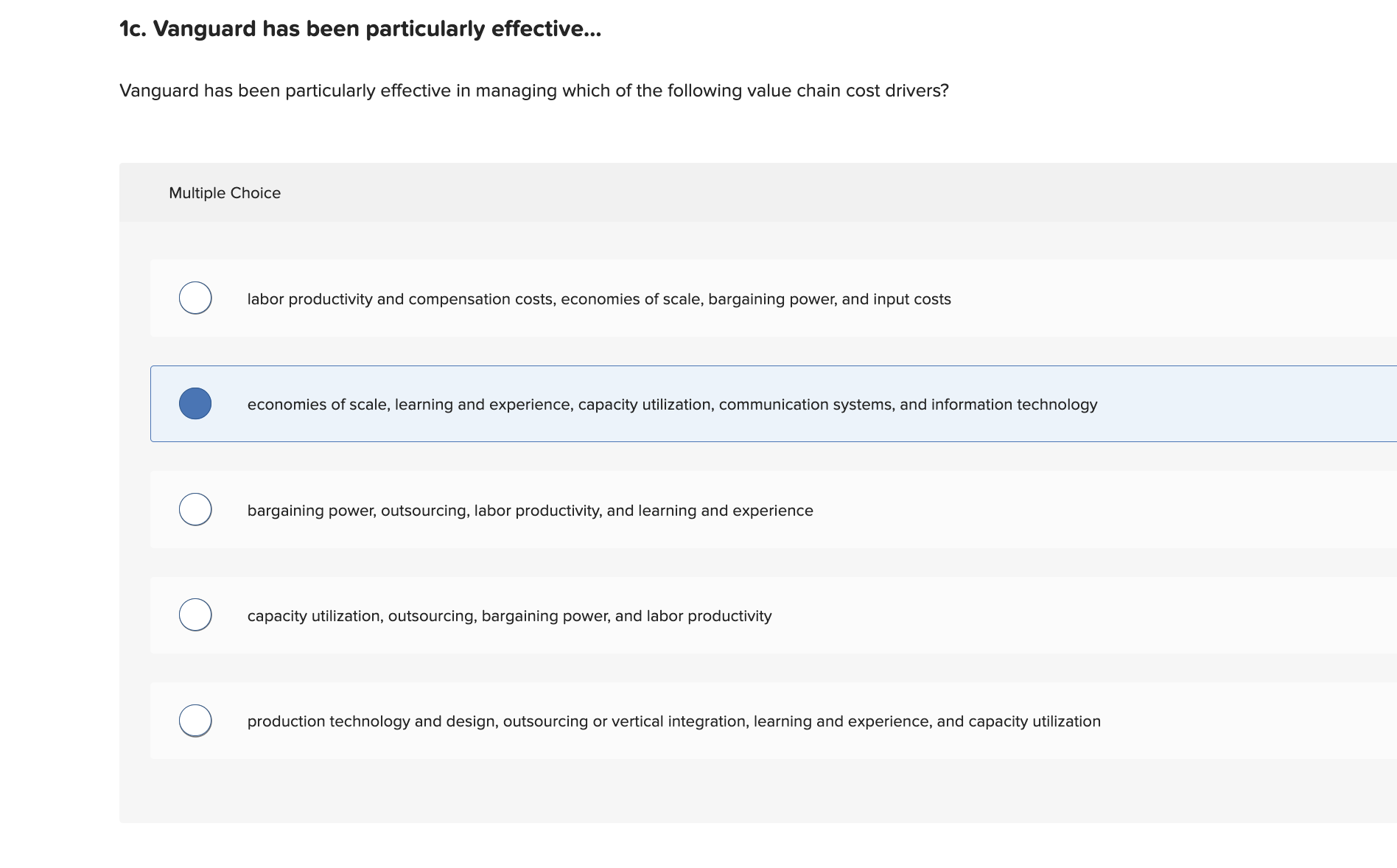The height and width of the screenshot is (868, 1397).
Task: Click the filled radio beside "economies of scale" answer
Action: coord(195,404)
